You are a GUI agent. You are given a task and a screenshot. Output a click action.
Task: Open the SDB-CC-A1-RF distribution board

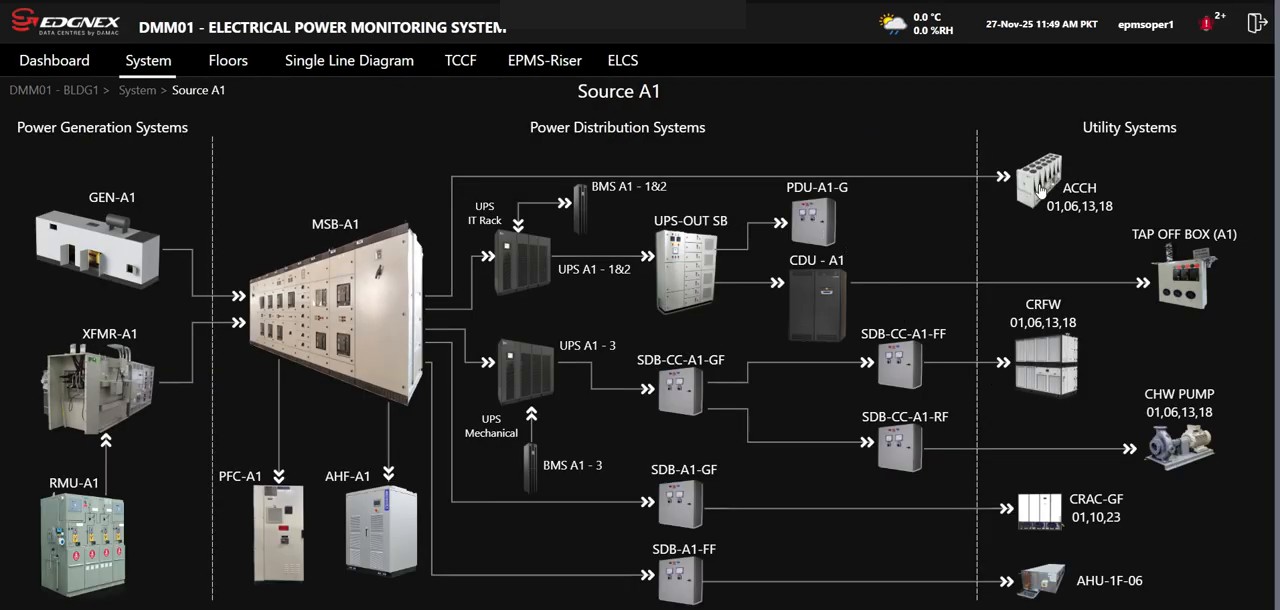(900, 448)
